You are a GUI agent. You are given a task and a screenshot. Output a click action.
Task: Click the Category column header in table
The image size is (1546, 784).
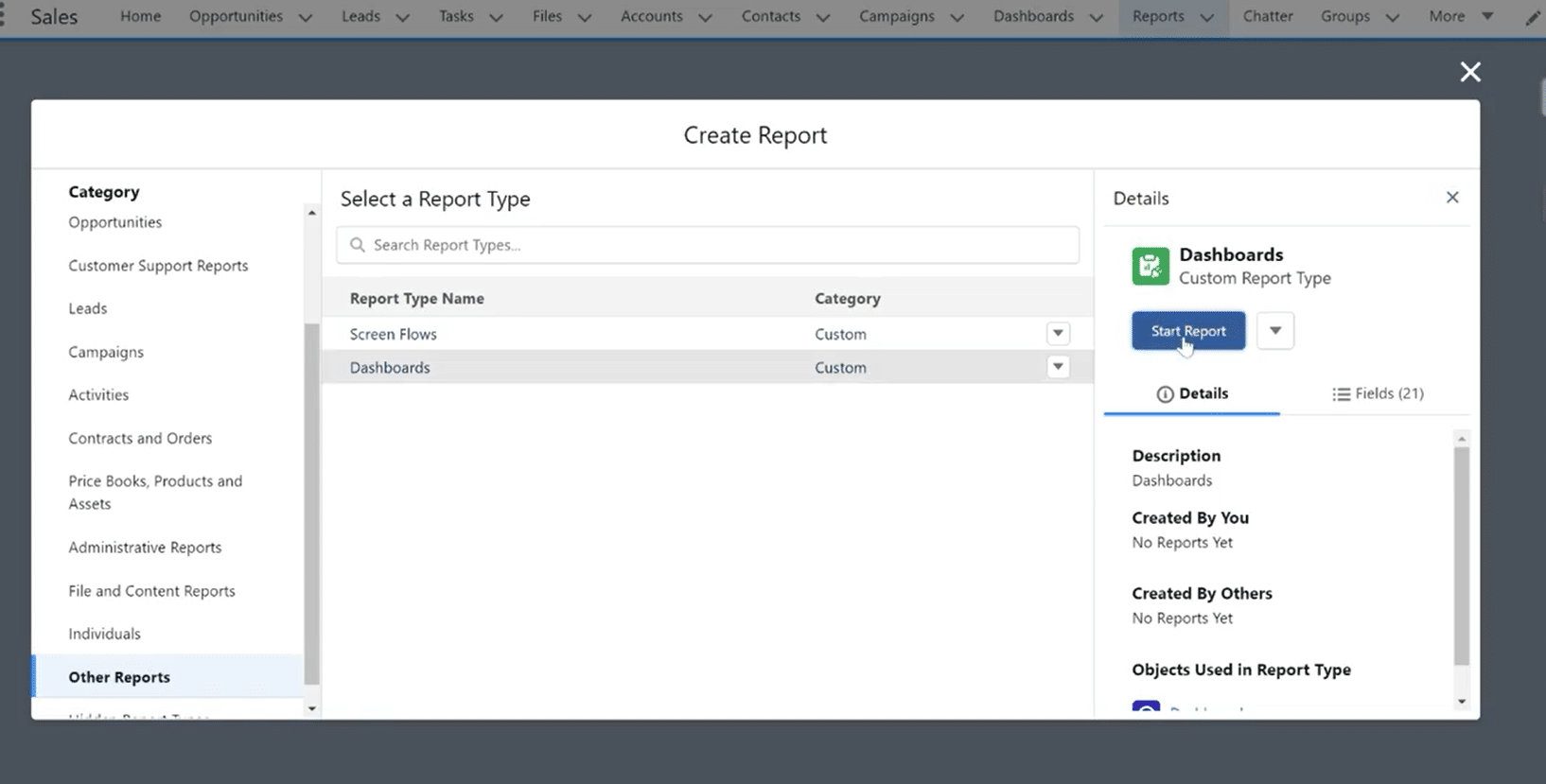(848, 299)
